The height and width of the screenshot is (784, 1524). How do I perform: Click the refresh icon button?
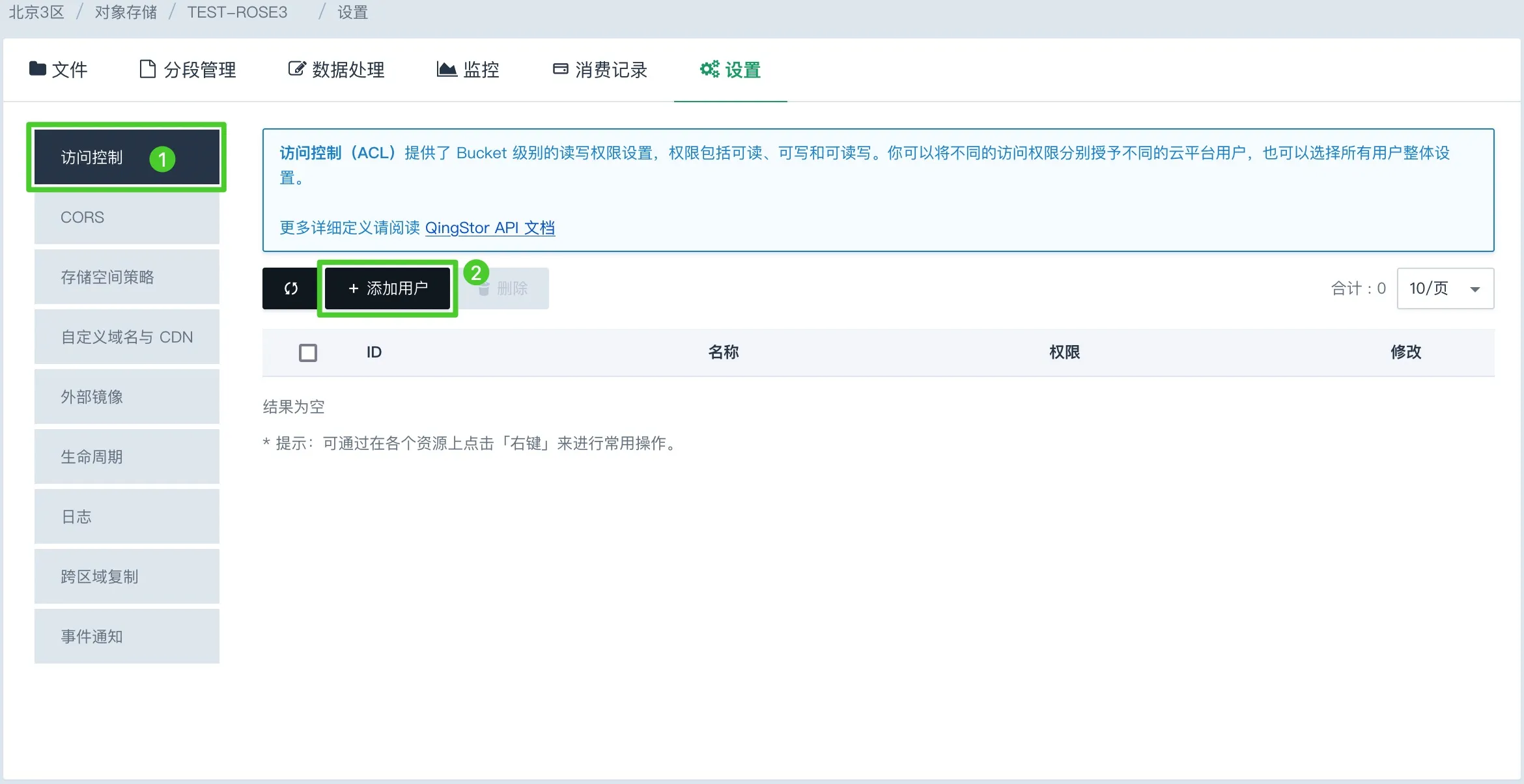point(290,288)
